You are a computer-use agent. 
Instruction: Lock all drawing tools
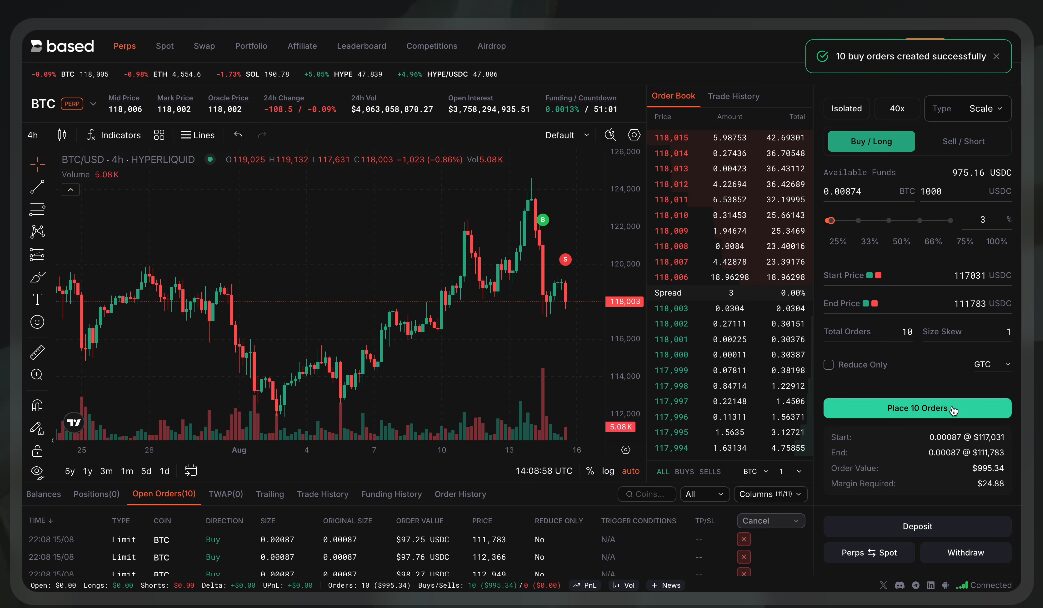click(37, 451)
